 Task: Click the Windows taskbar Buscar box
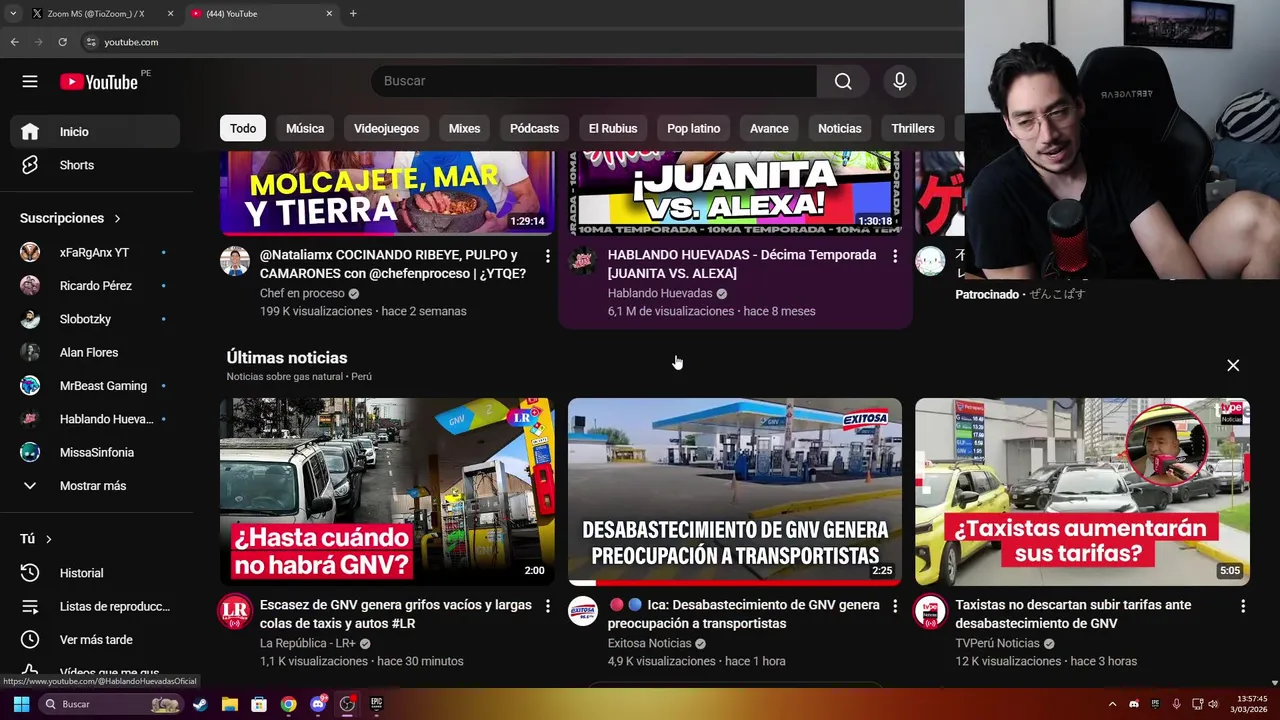(x=111, y=704)
